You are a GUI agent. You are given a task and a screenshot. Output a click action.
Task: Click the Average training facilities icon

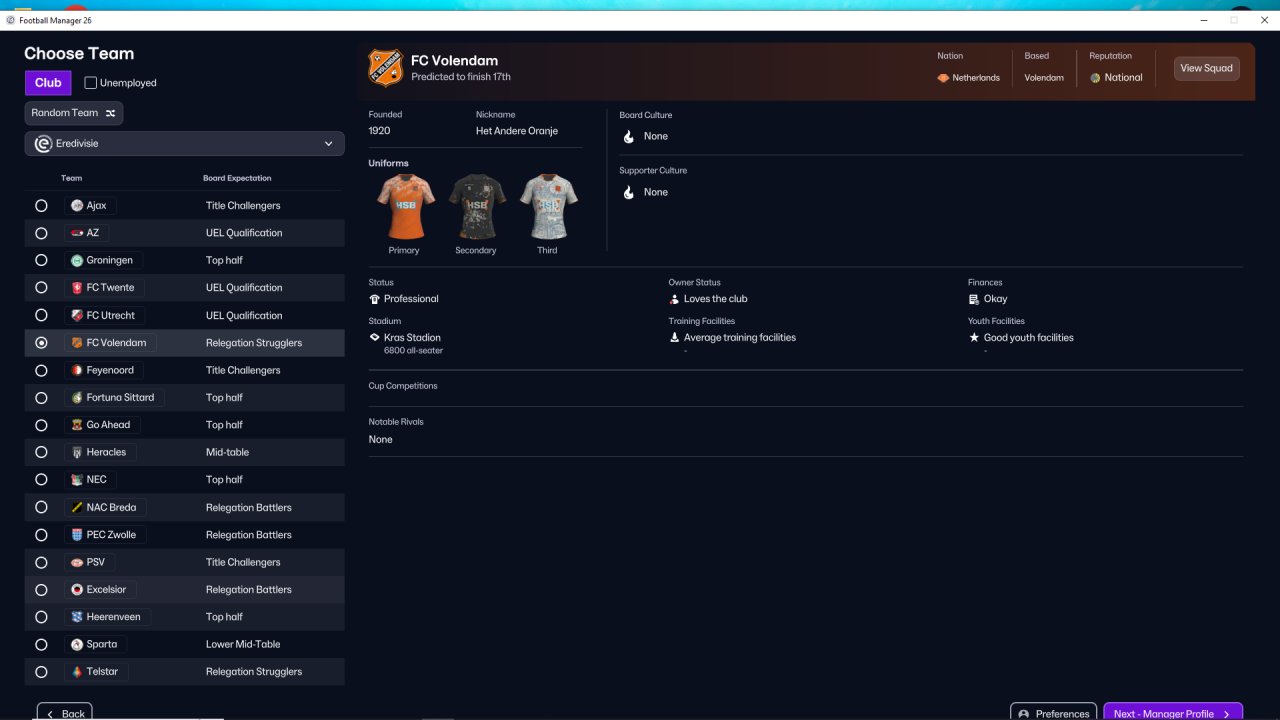[x=674, y=338]
